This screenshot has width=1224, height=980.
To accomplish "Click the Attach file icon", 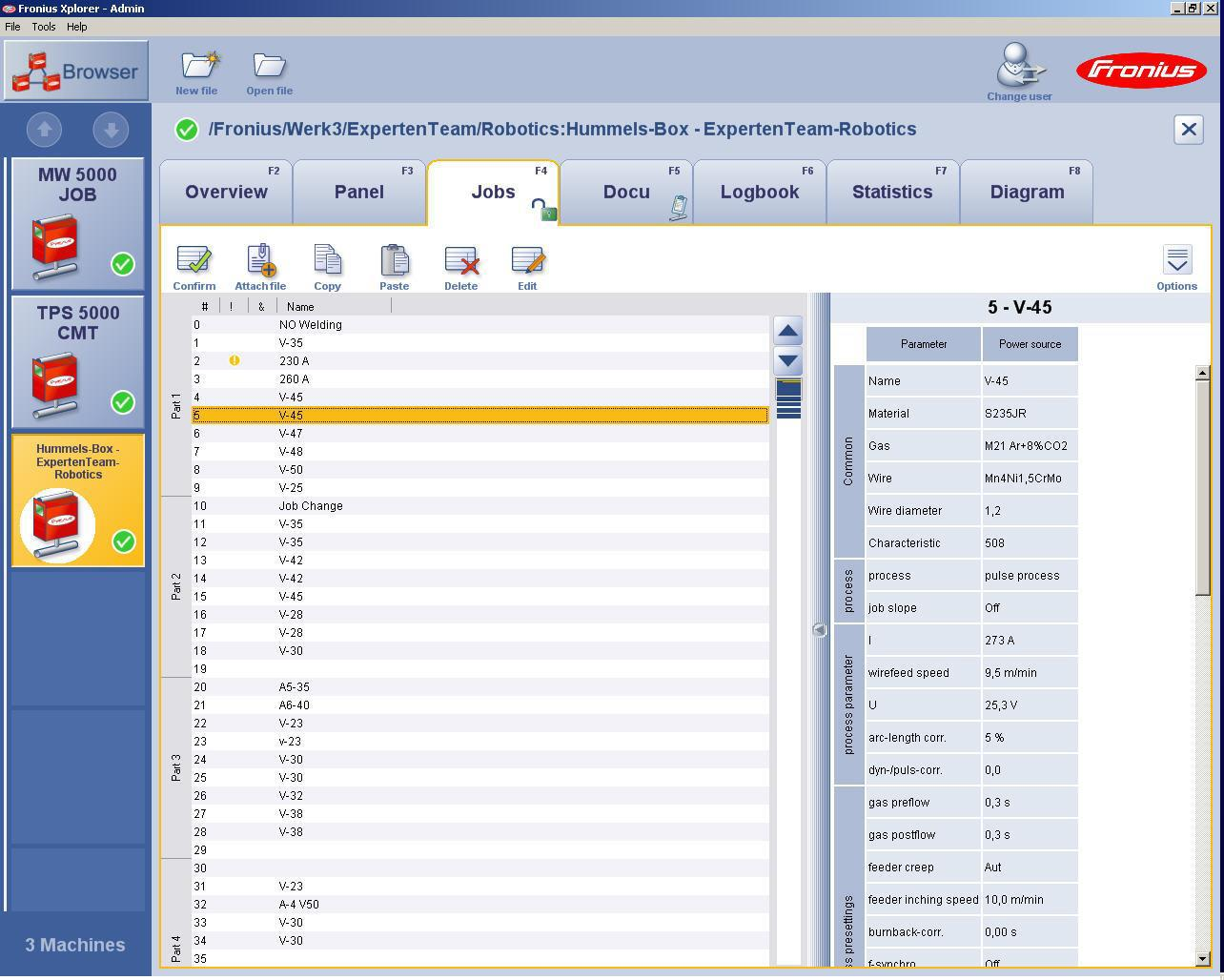I will pyautogui.click(x=260, y=260).
